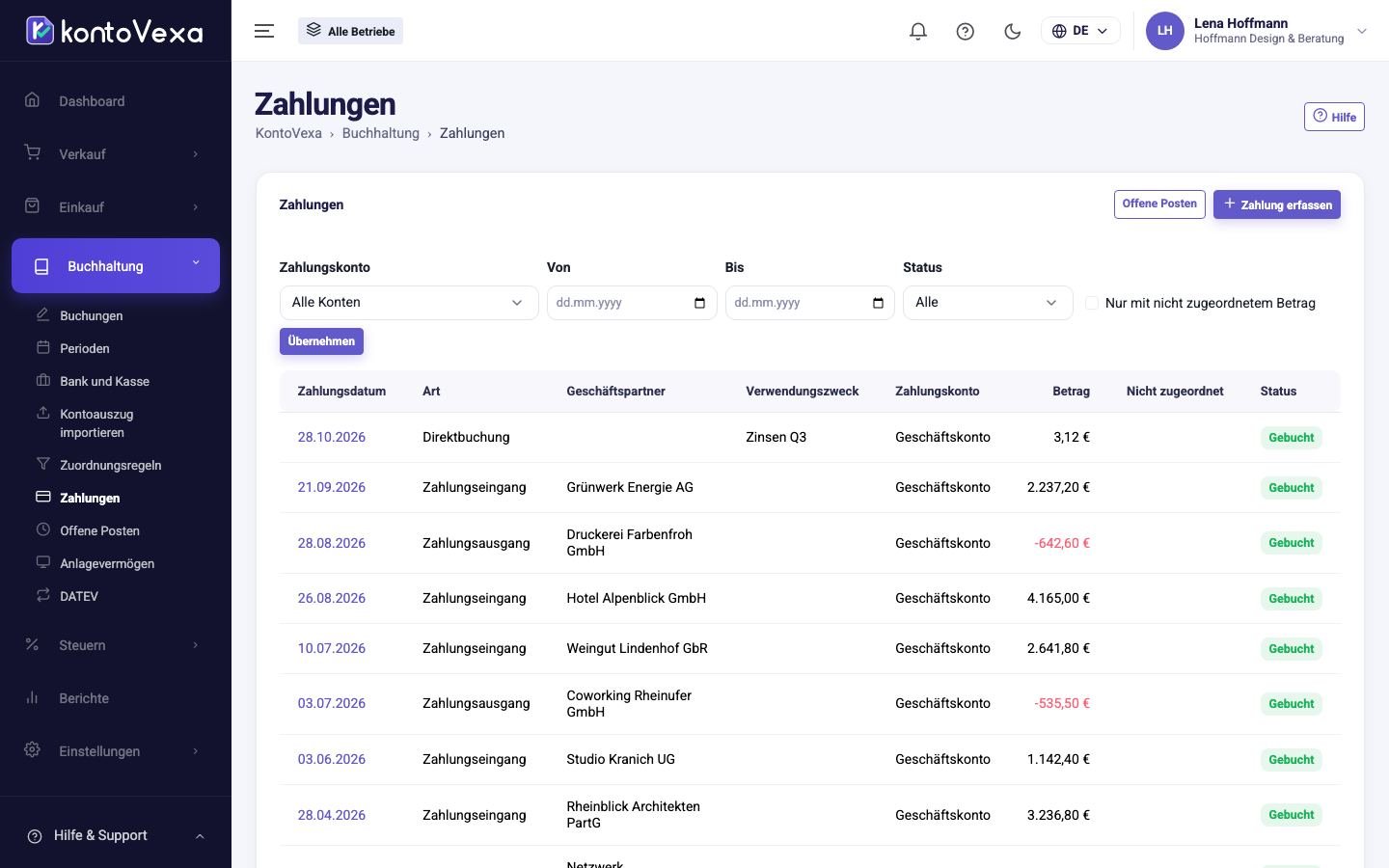Click the kontoVexa logo icon
The width and height of the screenshot is (1389, 868).
point(40,31)
